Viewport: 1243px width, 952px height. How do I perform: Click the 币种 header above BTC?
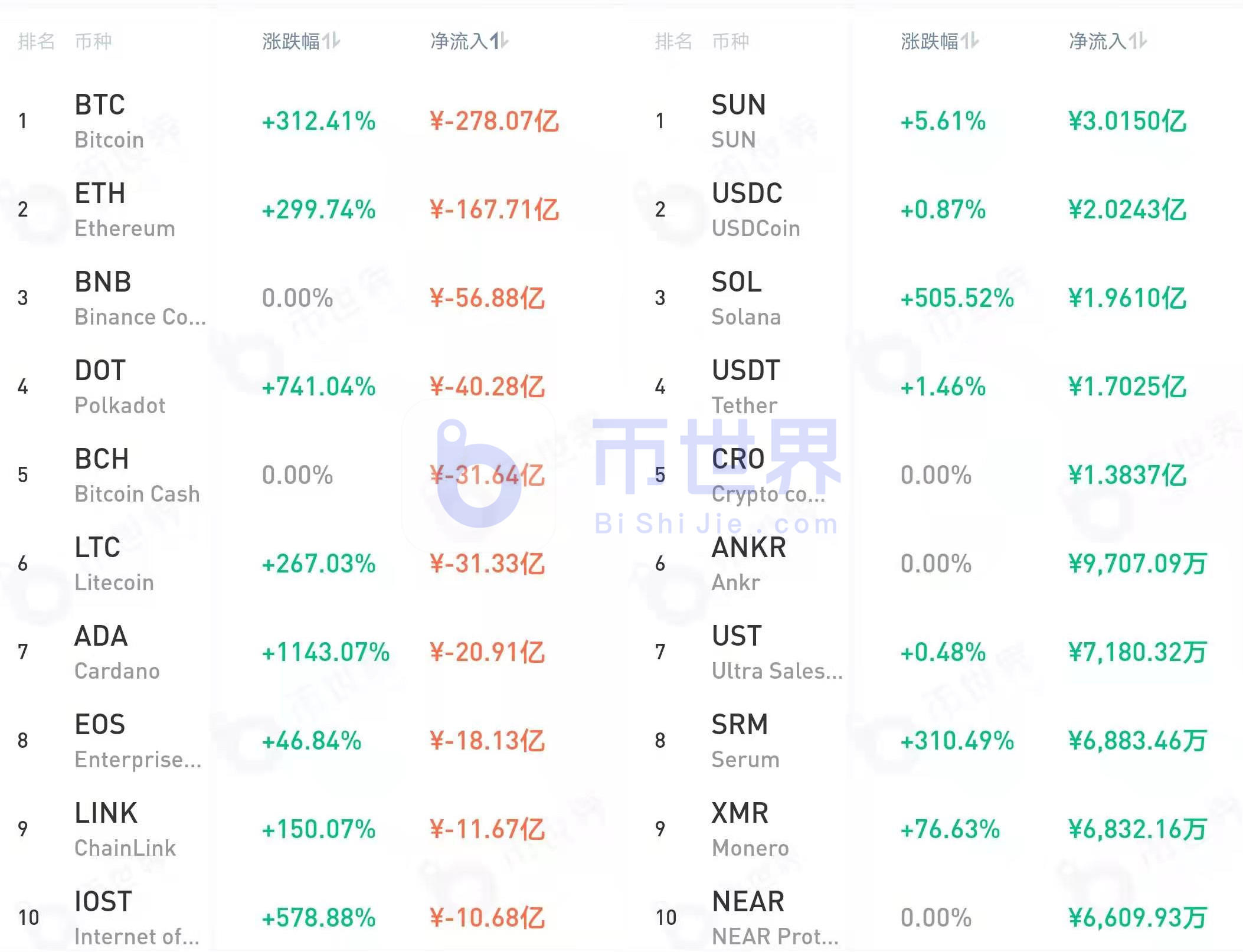(x=93, y=41)
